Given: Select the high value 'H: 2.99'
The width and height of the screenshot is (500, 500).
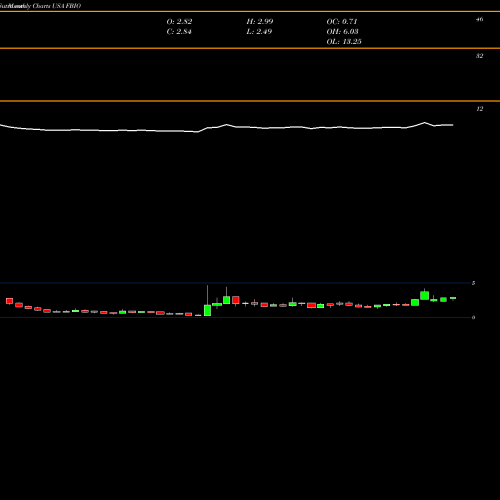Looking at the screenshot, I should click(260, 21).
